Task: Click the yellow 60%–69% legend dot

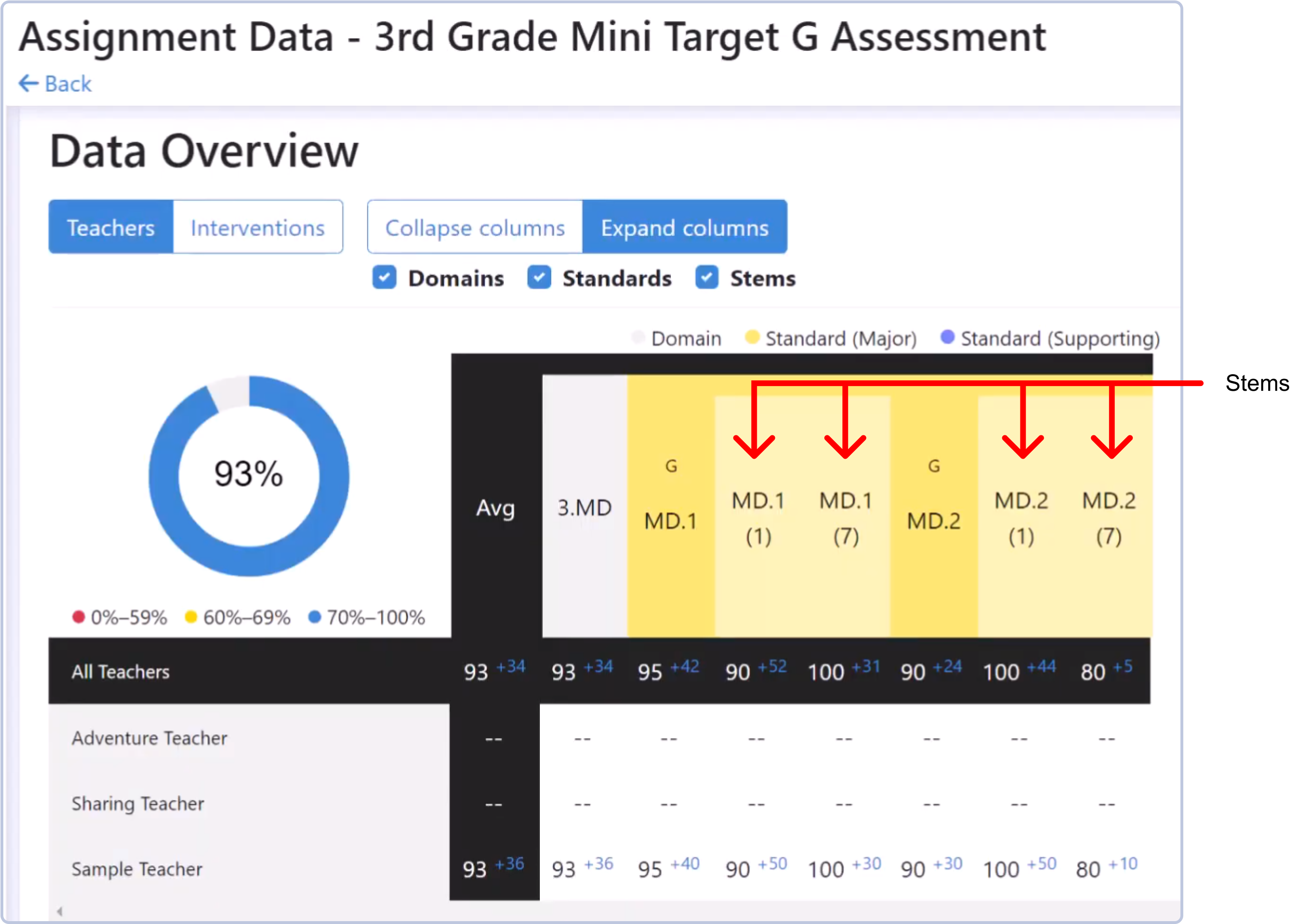Action: [191, 617]
